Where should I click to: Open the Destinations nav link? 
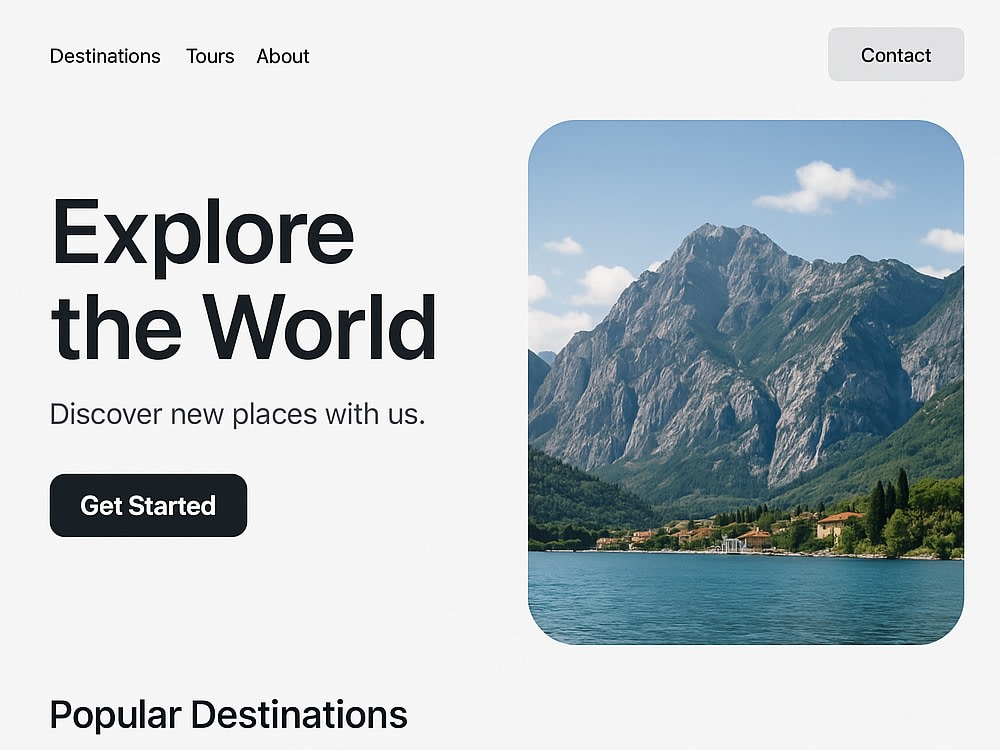tap(105, 56)
